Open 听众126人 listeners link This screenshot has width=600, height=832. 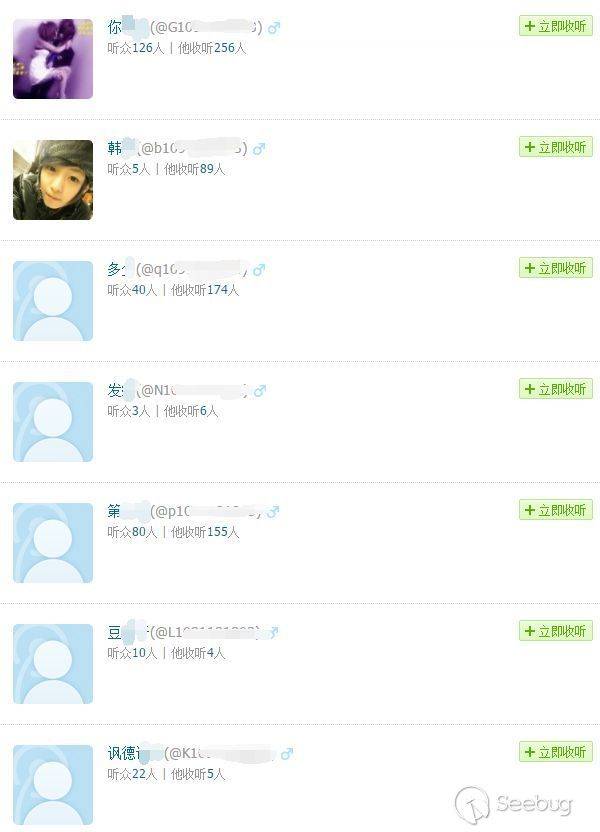point(136,48)
